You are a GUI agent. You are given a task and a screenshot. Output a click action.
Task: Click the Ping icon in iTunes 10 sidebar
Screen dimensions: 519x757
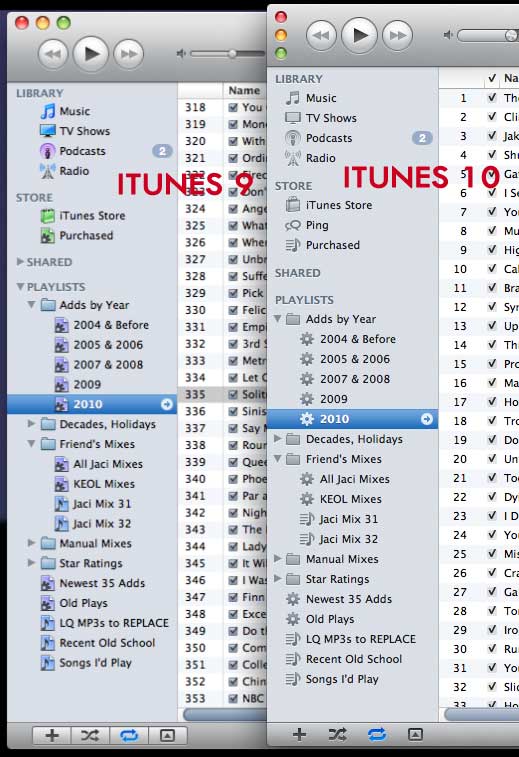(293, 225)
